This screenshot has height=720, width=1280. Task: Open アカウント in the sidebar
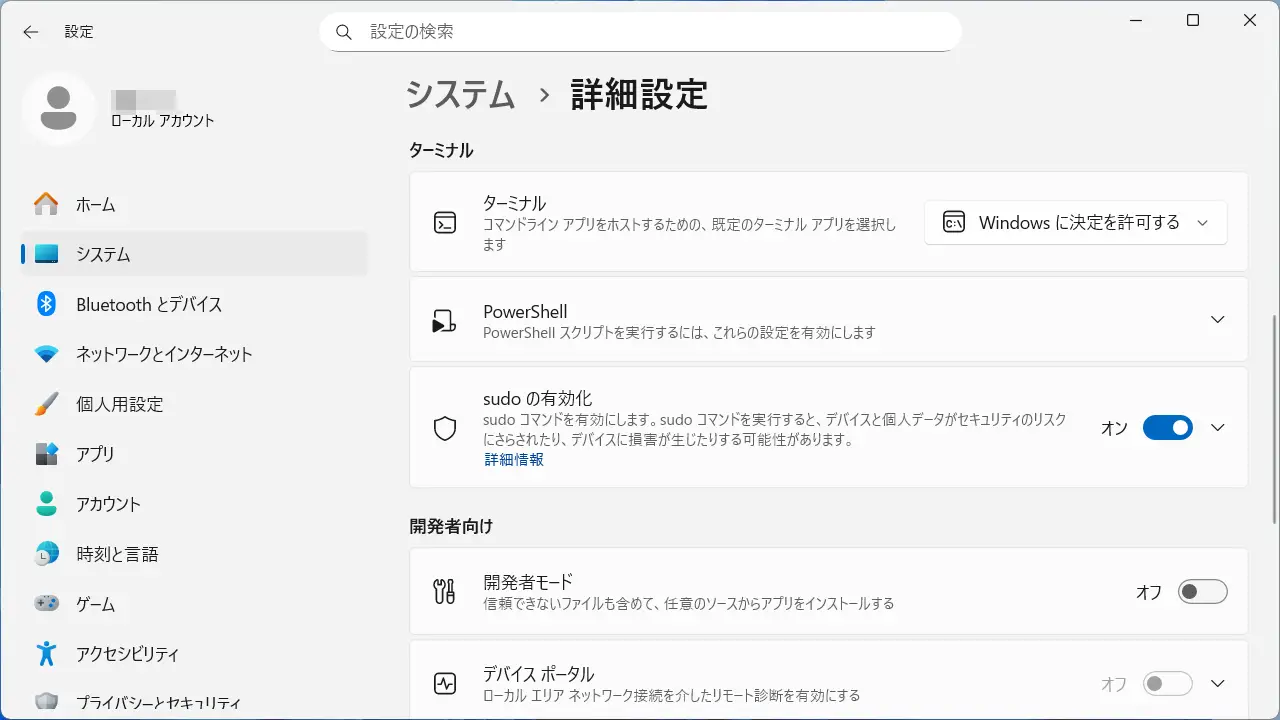coord(108,504)
